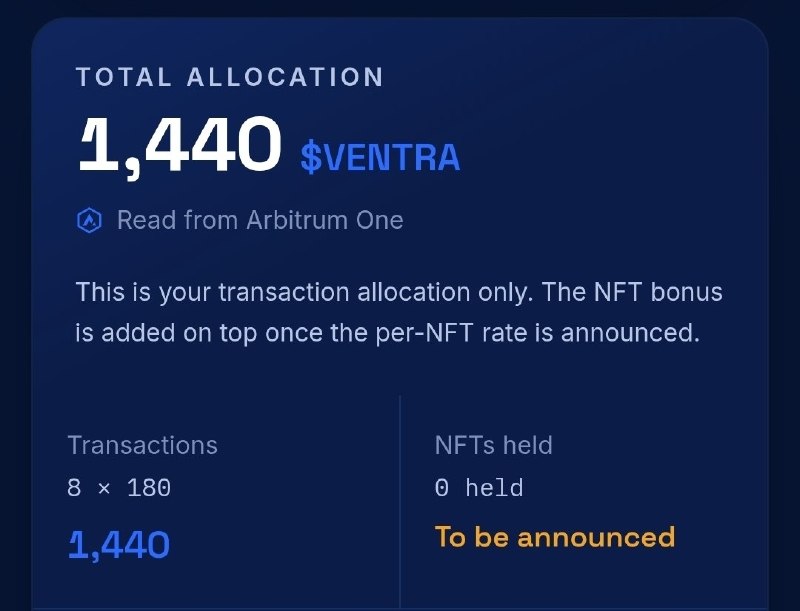Click the number 8 transaction count
The height and width of the screenshot is (611, 800).
[74, 488]
